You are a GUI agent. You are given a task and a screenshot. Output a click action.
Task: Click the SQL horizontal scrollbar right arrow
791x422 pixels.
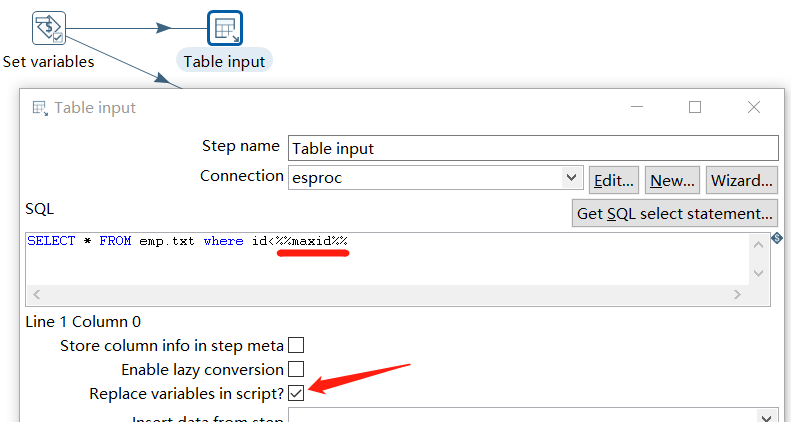tap(738, 295)
